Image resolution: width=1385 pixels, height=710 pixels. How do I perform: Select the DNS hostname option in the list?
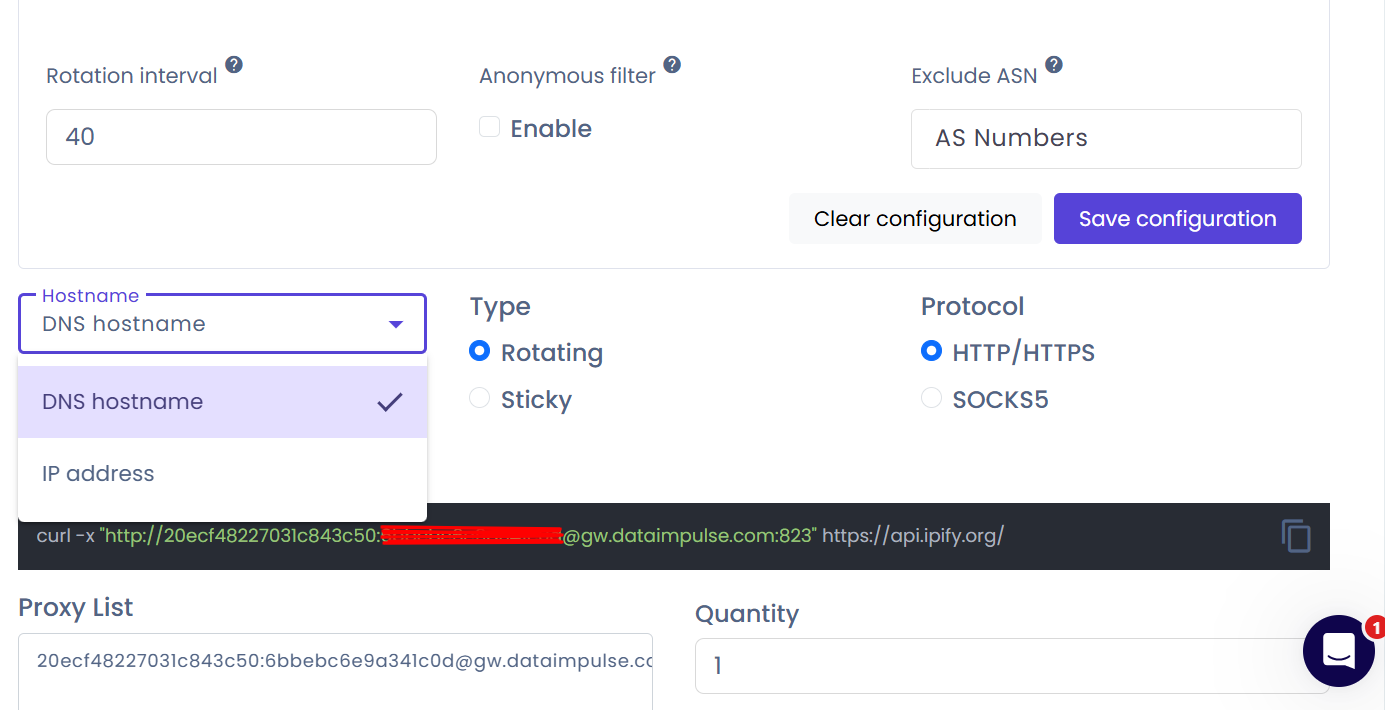coord(222,402)
